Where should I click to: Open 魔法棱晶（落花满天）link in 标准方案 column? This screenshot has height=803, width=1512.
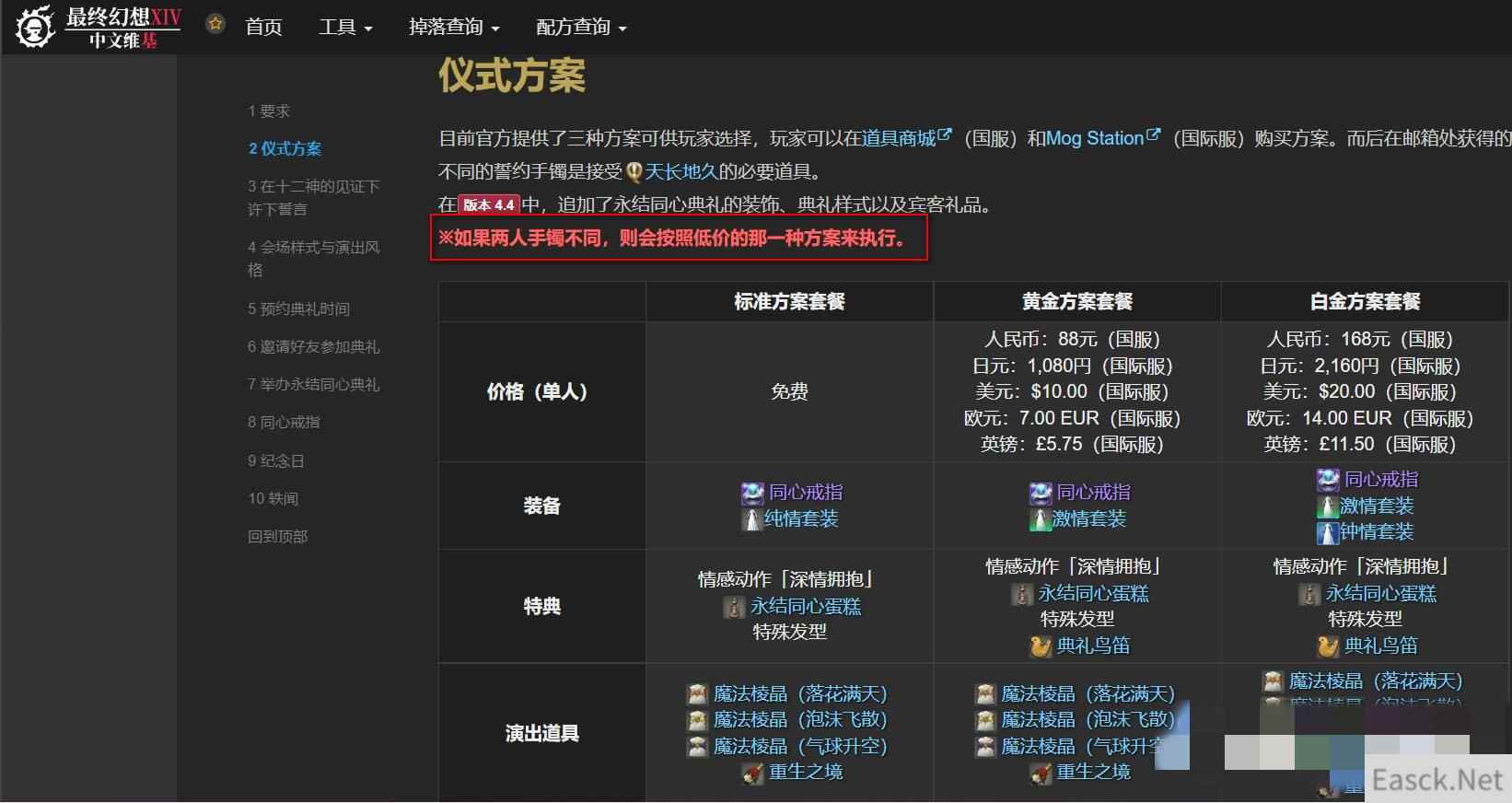[x=800, y=693]
